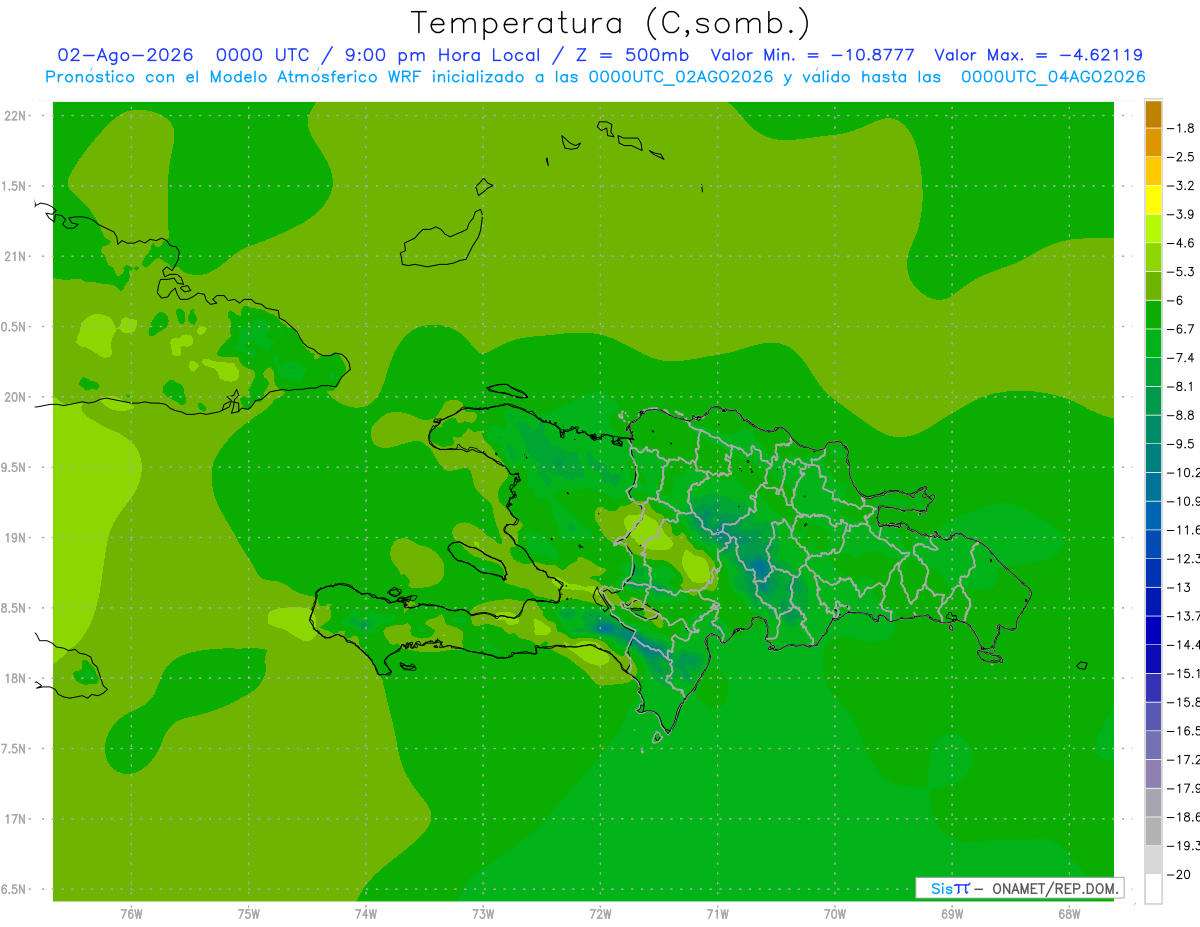Screen dimensions: 1200x927
Task: Click the '-15.1' colorbar value
Action: (x=1185, y=673)
